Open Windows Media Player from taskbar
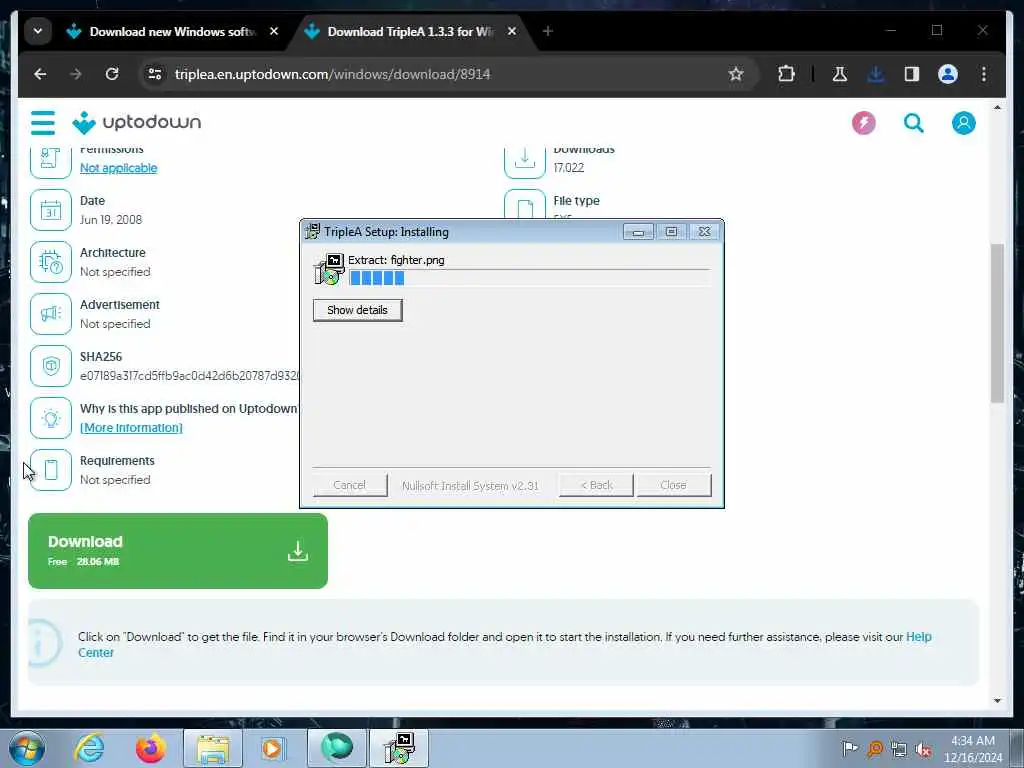Viewport: 1024px width, 768px height. pyautogui.click(x=272, y=748)
